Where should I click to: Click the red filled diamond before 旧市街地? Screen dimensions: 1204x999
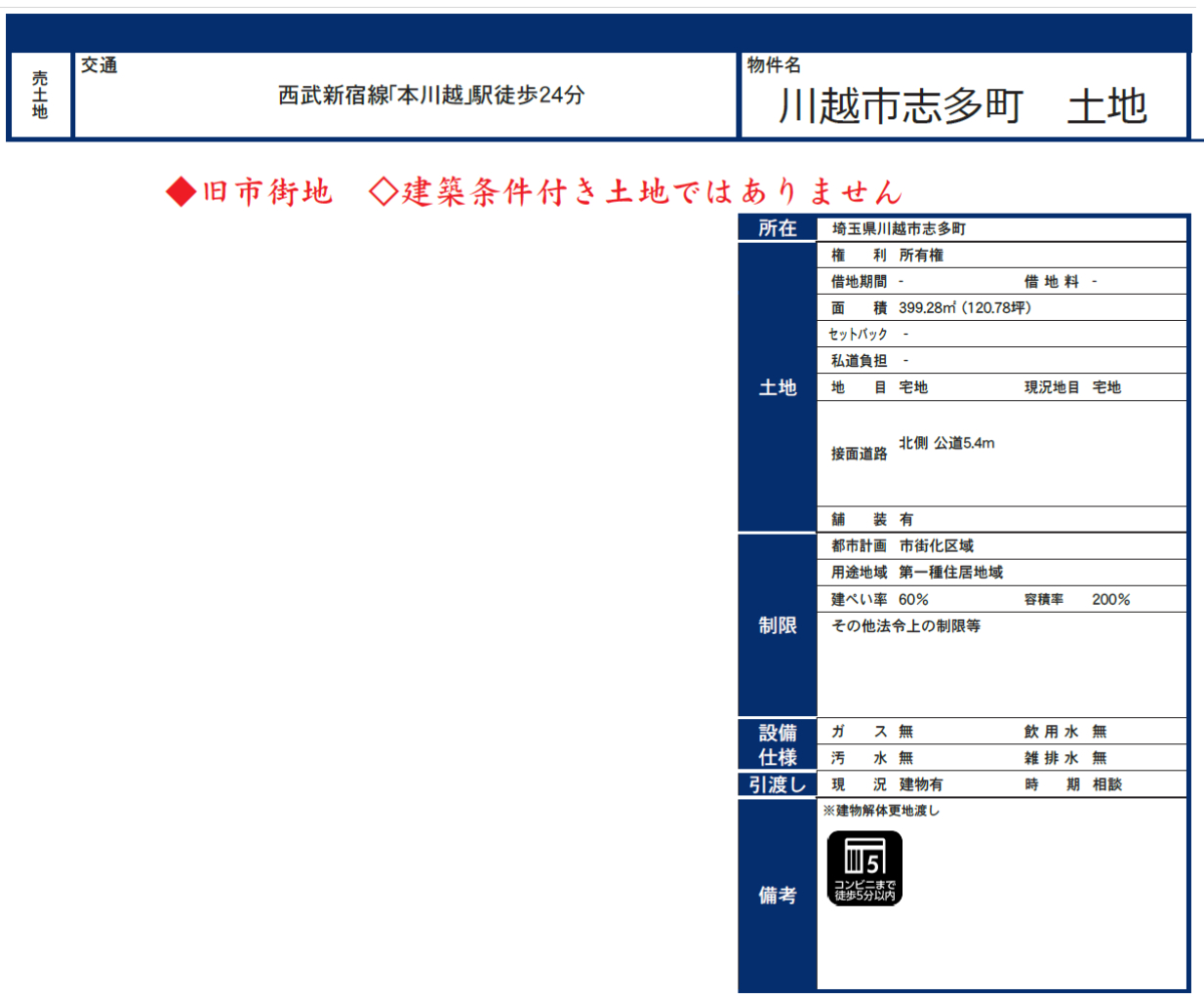coord(181,192)
